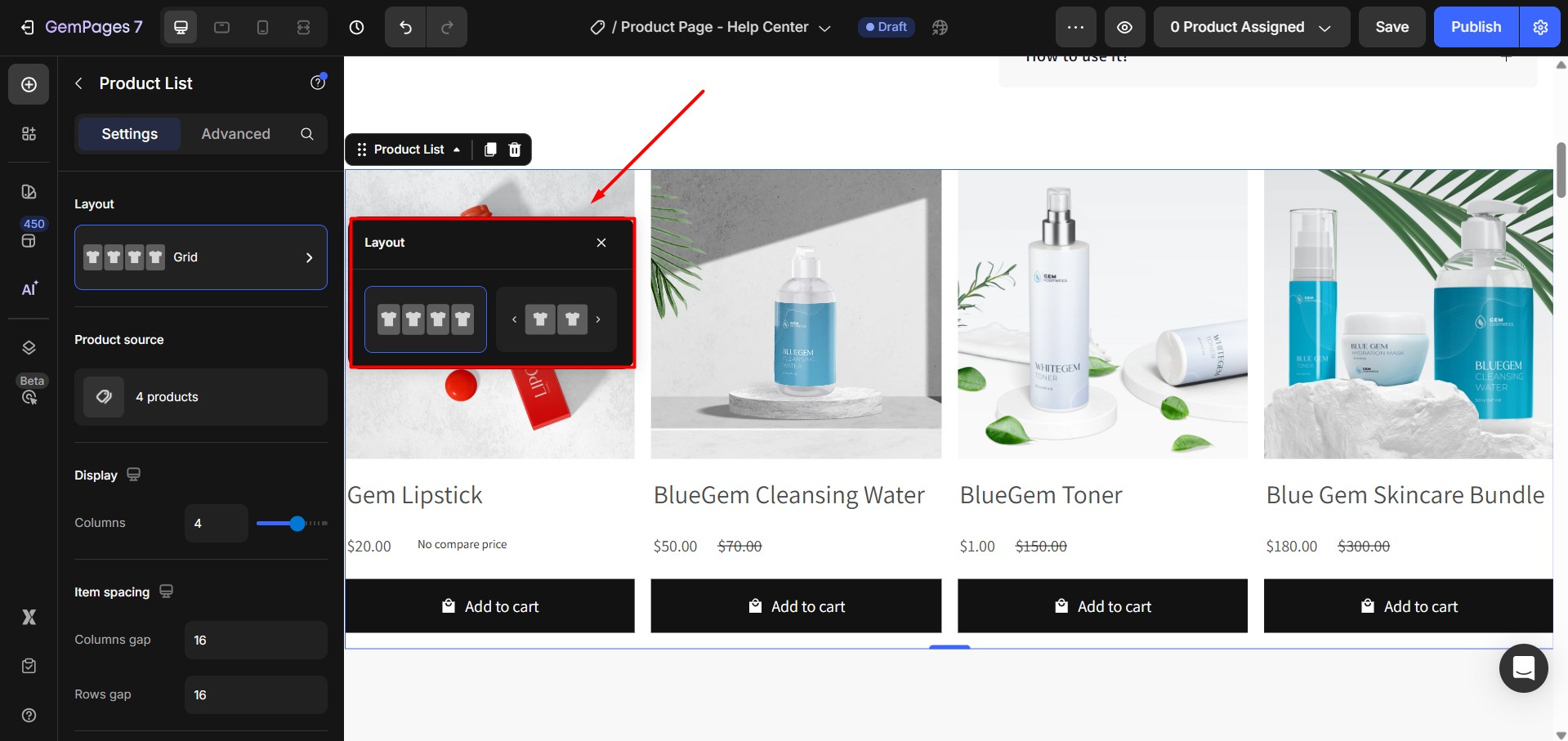Click the Publish button
Viewport: 1568px width, 741px height.
pyautogui.click(x=1475, y=27)
